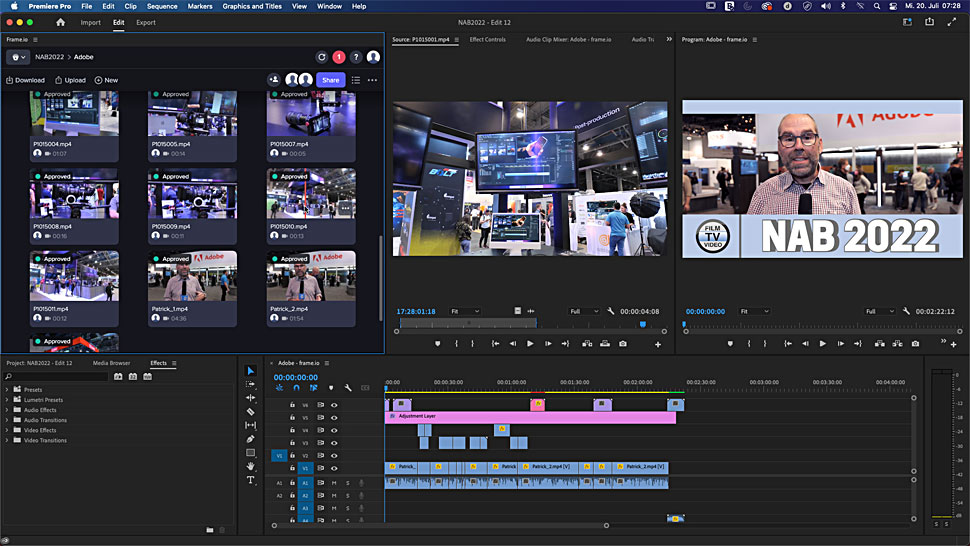
Task: Select the Selection arrow tool
Action: point(251,370)
